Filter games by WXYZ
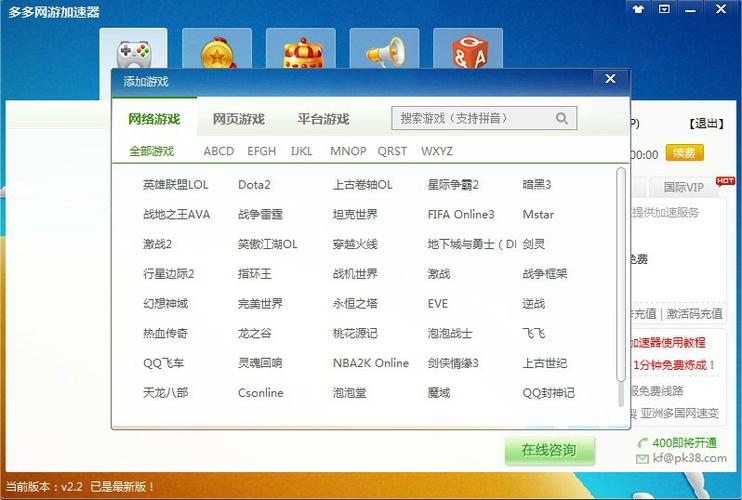The height and width of the screenshot is (500, 742). click(x=437, y=151)
